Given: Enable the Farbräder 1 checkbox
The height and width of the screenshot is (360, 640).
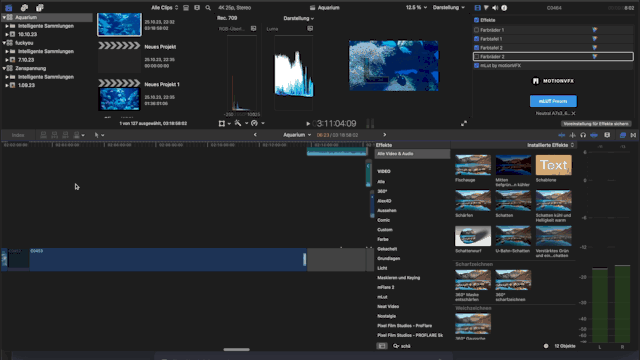Looking at the screenshot, I should 476,30.
